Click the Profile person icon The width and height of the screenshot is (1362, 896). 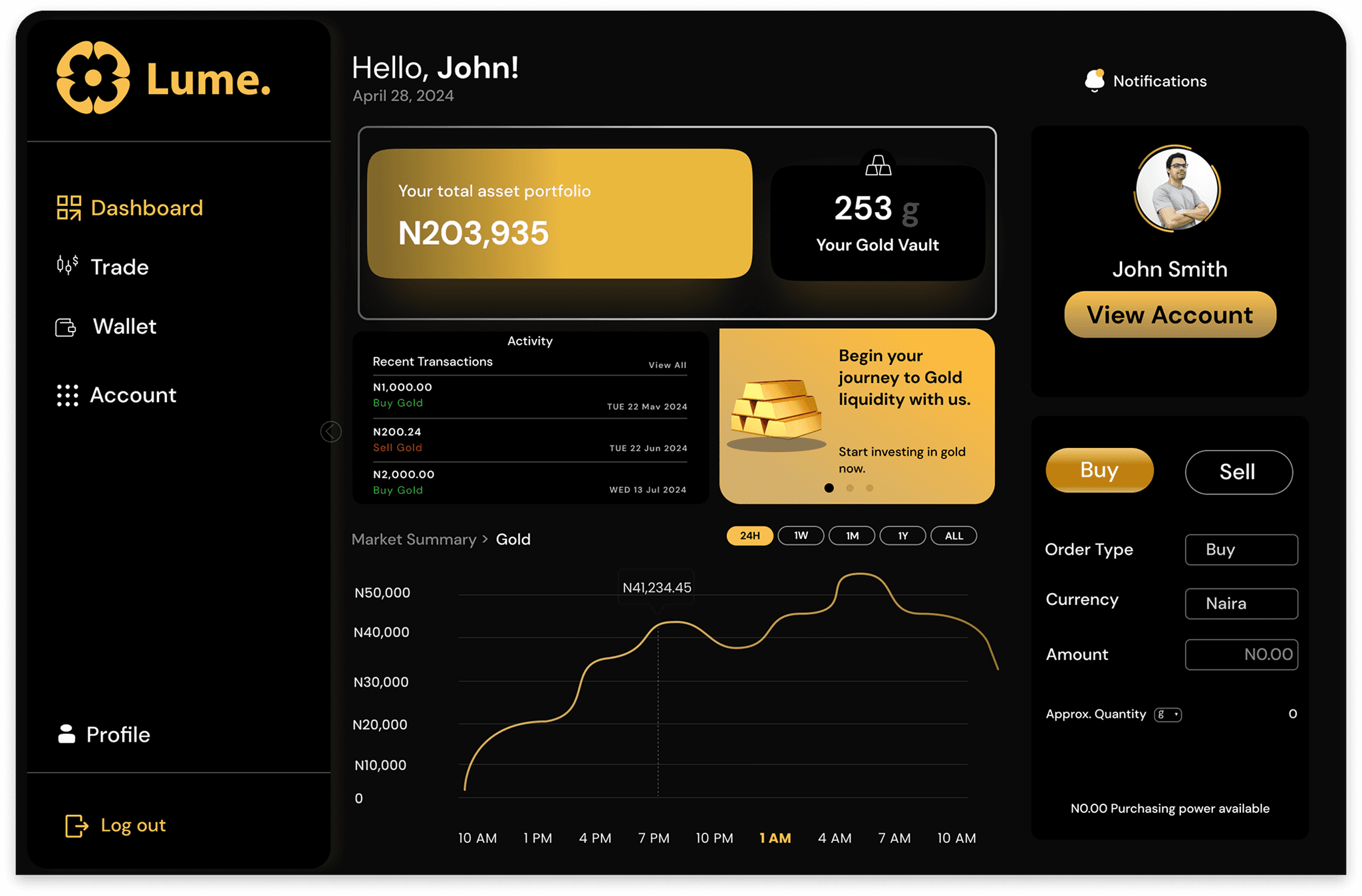coord(67,734)
